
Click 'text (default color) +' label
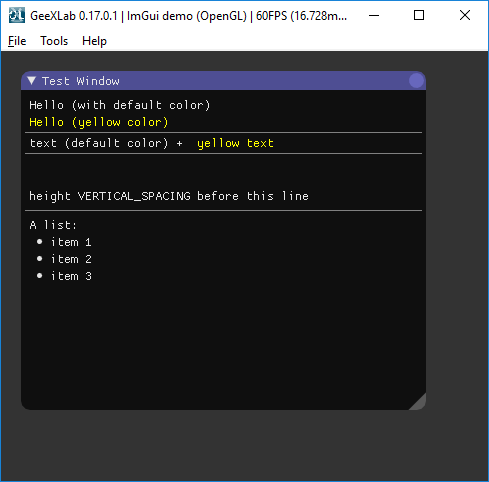click(x=106, y=143)
